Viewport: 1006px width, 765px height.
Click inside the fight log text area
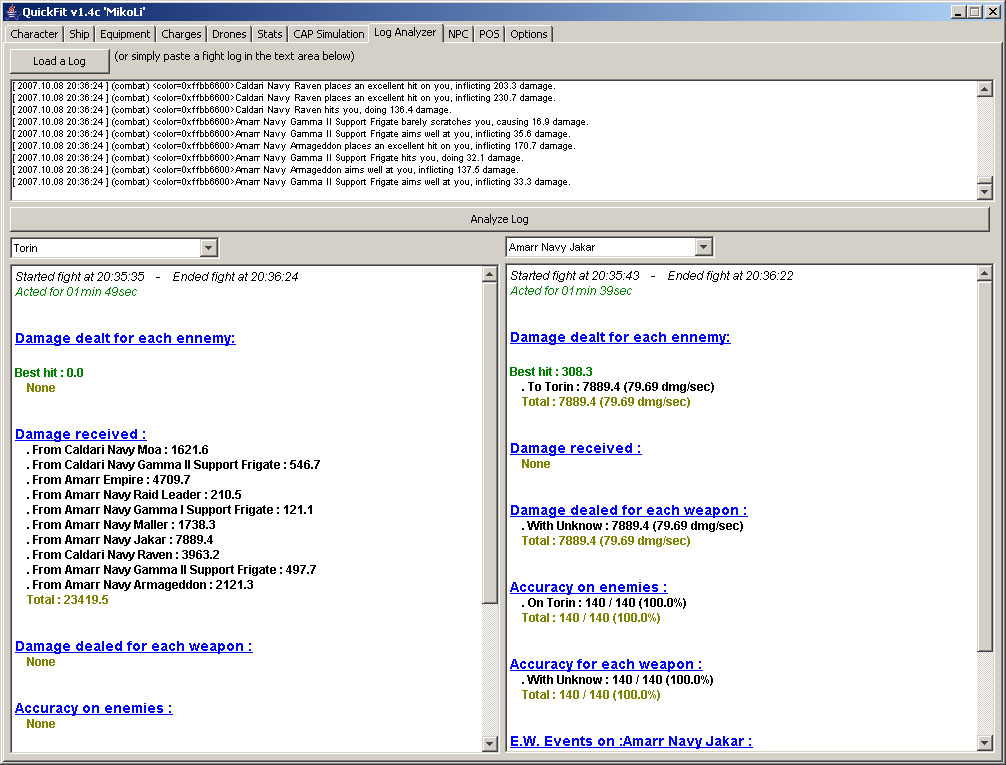(490, 140)
